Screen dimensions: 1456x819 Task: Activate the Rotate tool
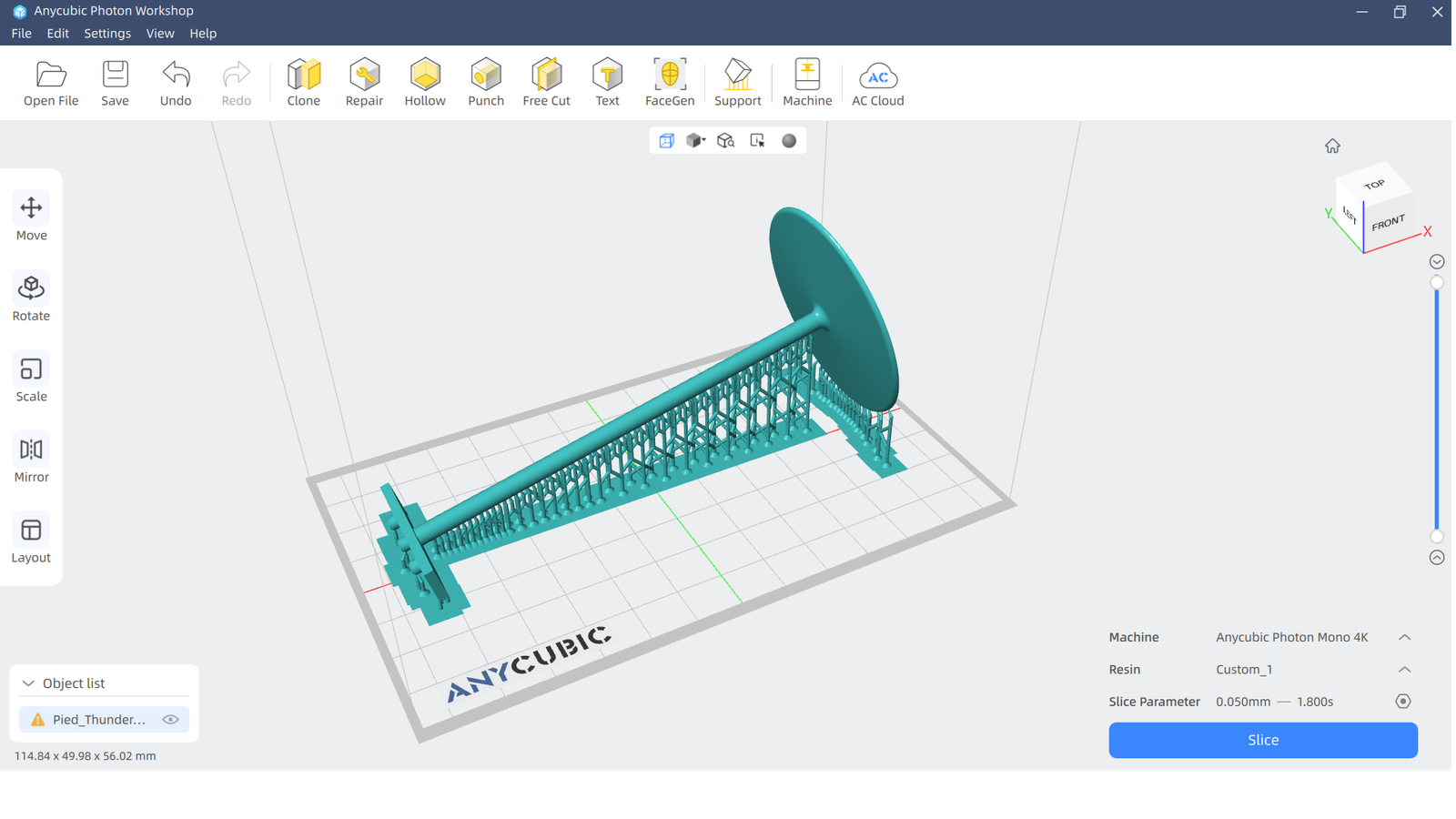[x=31, y=298]
